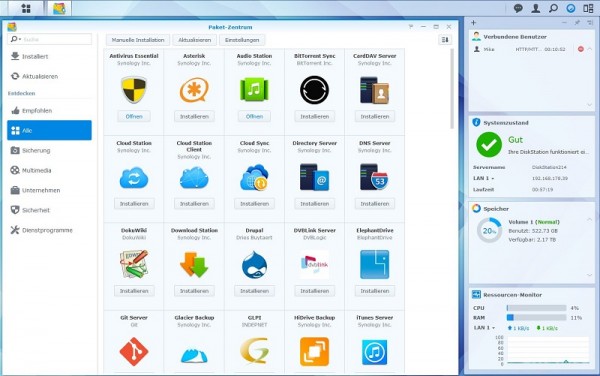Click the CPU usage bar

[536, 308]
